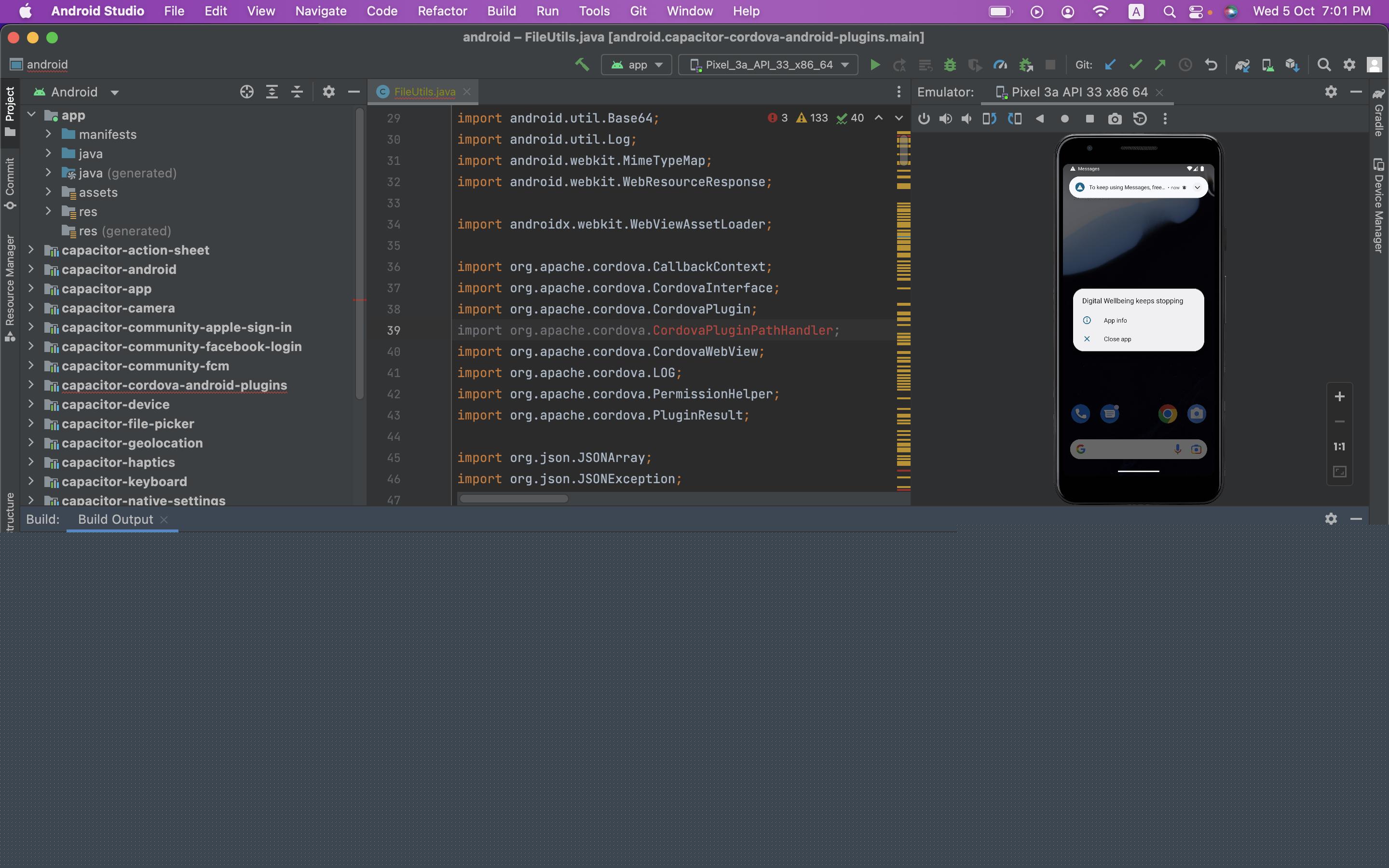The height and width of the screenshot is (868, 1389).
Task: Open macOS Control Center icon
Action: click(1196, 12)
